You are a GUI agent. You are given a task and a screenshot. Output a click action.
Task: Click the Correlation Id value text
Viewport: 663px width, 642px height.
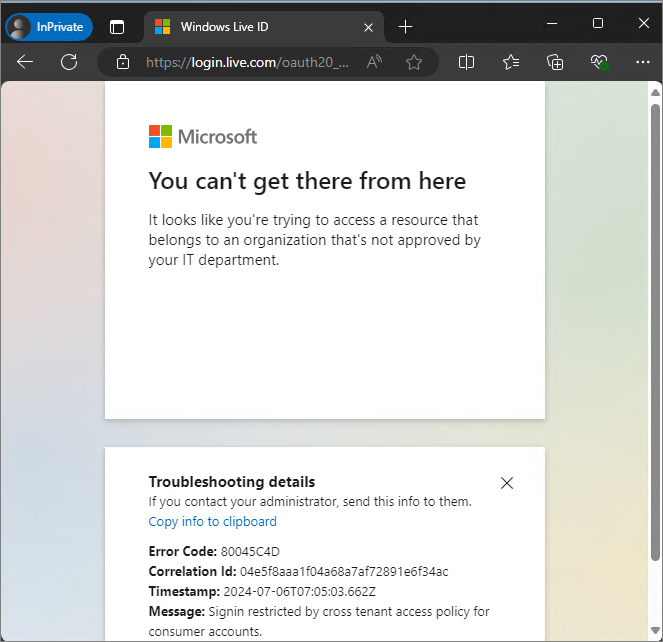point(344,571)
